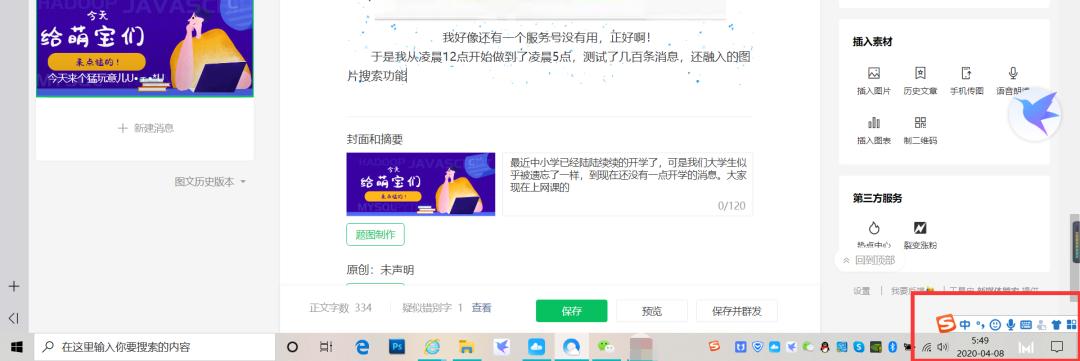Click the 题图制作 button
Image resolution: width=1080 pixels, height=361 pixels.
tap(375, 234)
